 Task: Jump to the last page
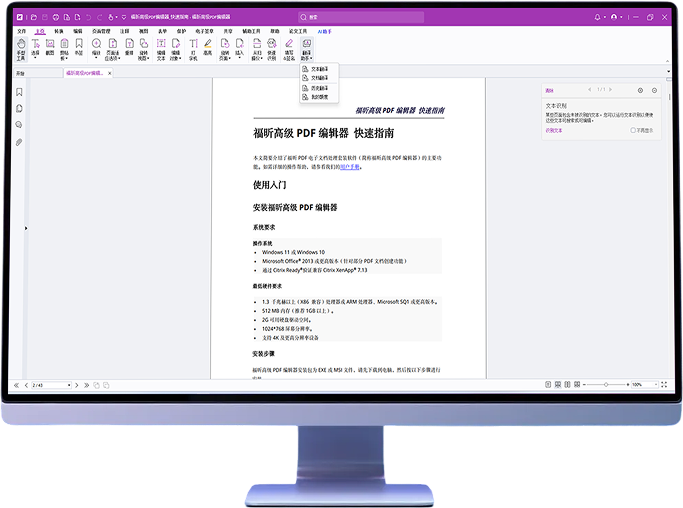[86, 385]
